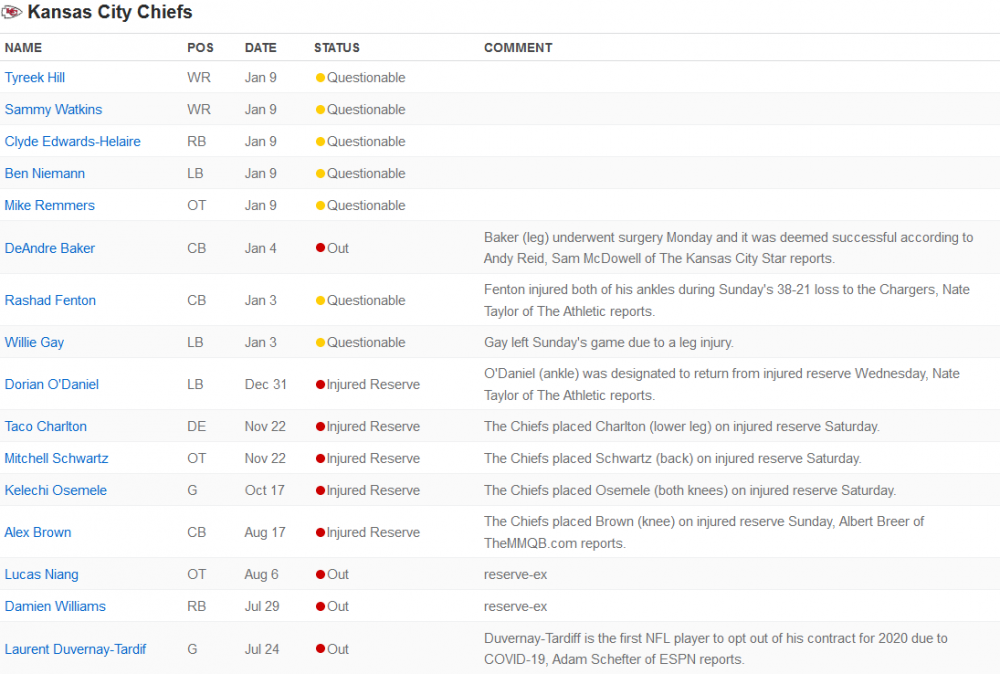1000x674 pixels.
Task: Click Taco Charlton's DE position cell
Action: 196,427
